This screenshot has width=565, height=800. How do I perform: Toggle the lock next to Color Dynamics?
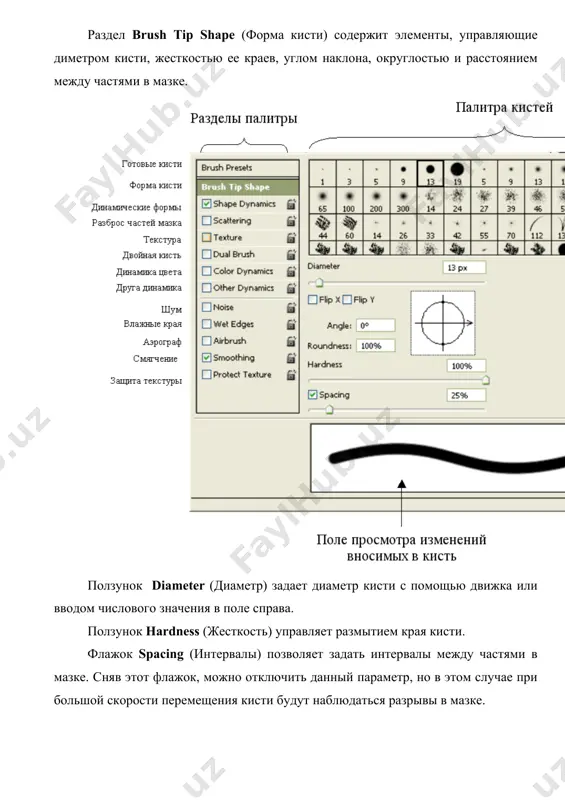point(291,271)
